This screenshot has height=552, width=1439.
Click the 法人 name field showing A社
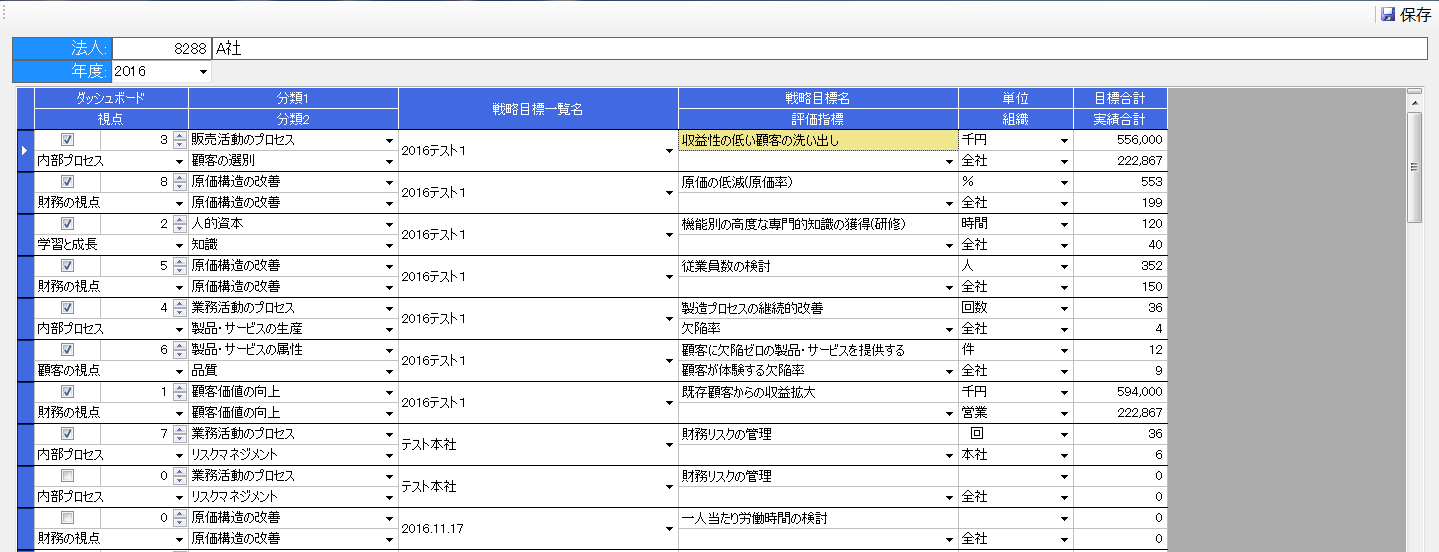[819, 49]
